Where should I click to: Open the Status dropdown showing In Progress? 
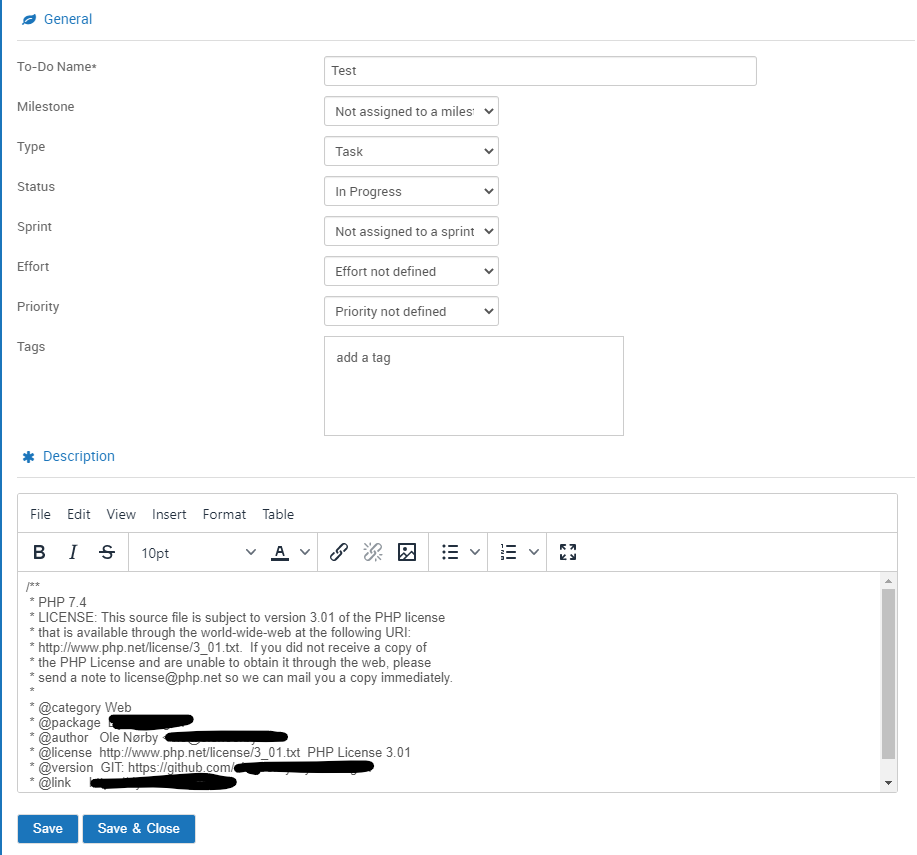pos(411,191)
